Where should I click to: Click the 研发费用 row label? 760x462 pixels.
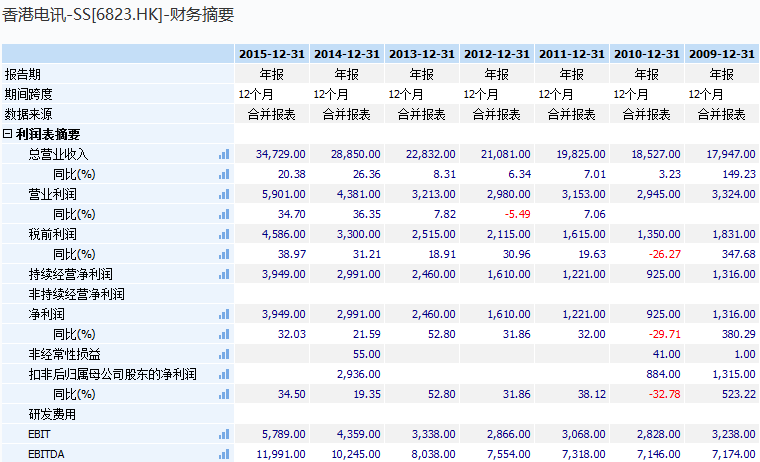tap(52, 414)
